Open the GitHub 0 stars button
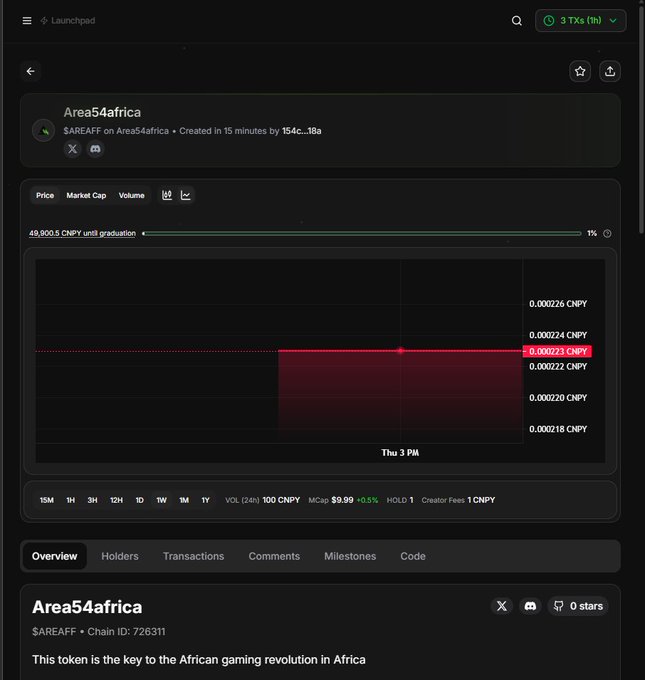This screenshot has width=645, height=680. (x=578, y=606)
